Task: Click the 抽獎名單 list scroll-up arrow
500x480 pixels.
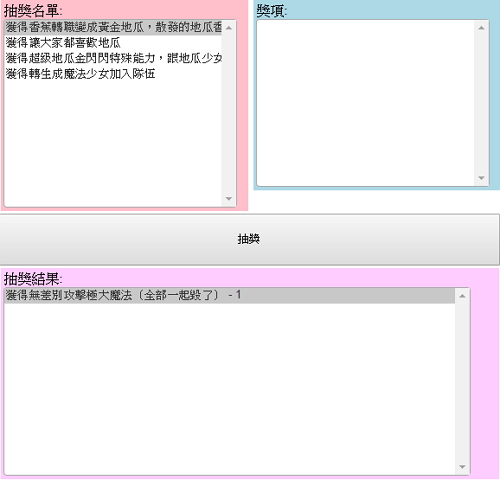Action: 229,28
